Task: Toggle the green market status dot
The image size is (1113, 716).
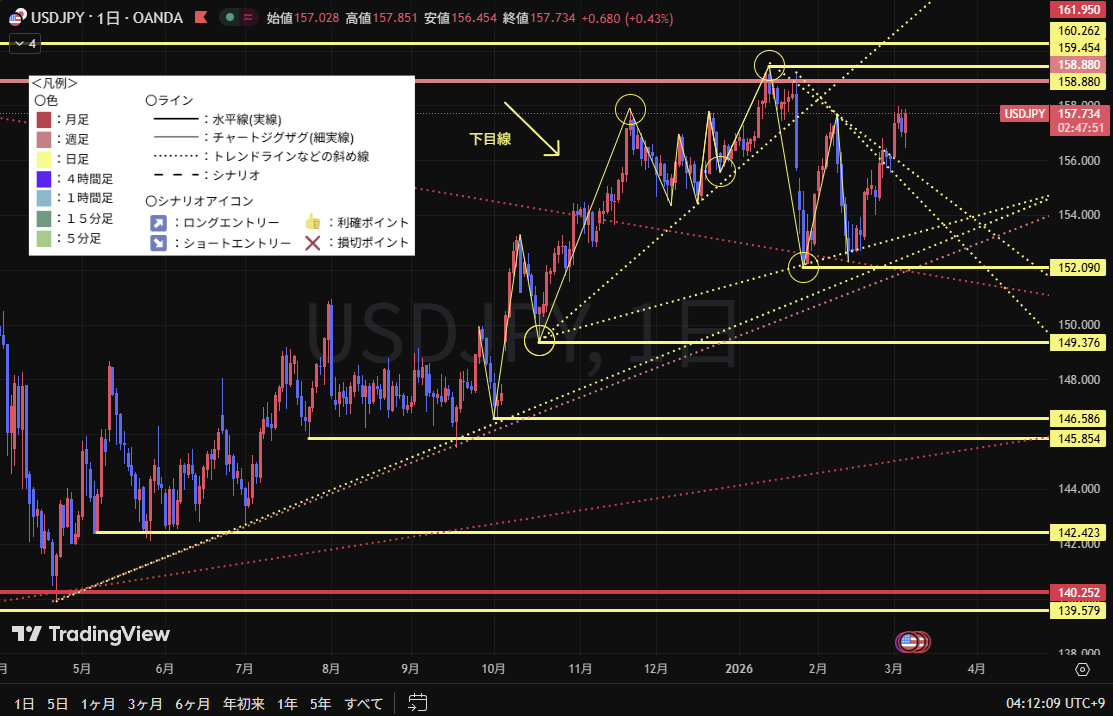Action: click(230, 17)
